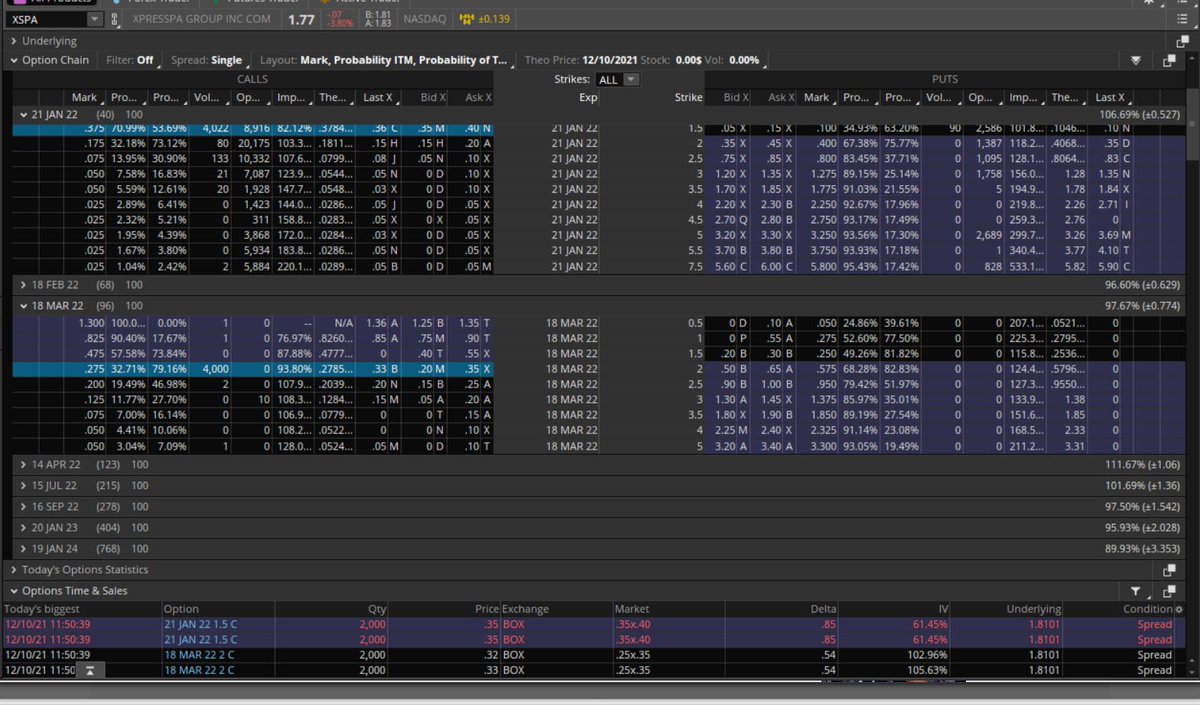This screenshot has width=1200, height=705.
Task: Click the XPRESSPA GROUP INC COM company name
Action: tap(201, 20)
